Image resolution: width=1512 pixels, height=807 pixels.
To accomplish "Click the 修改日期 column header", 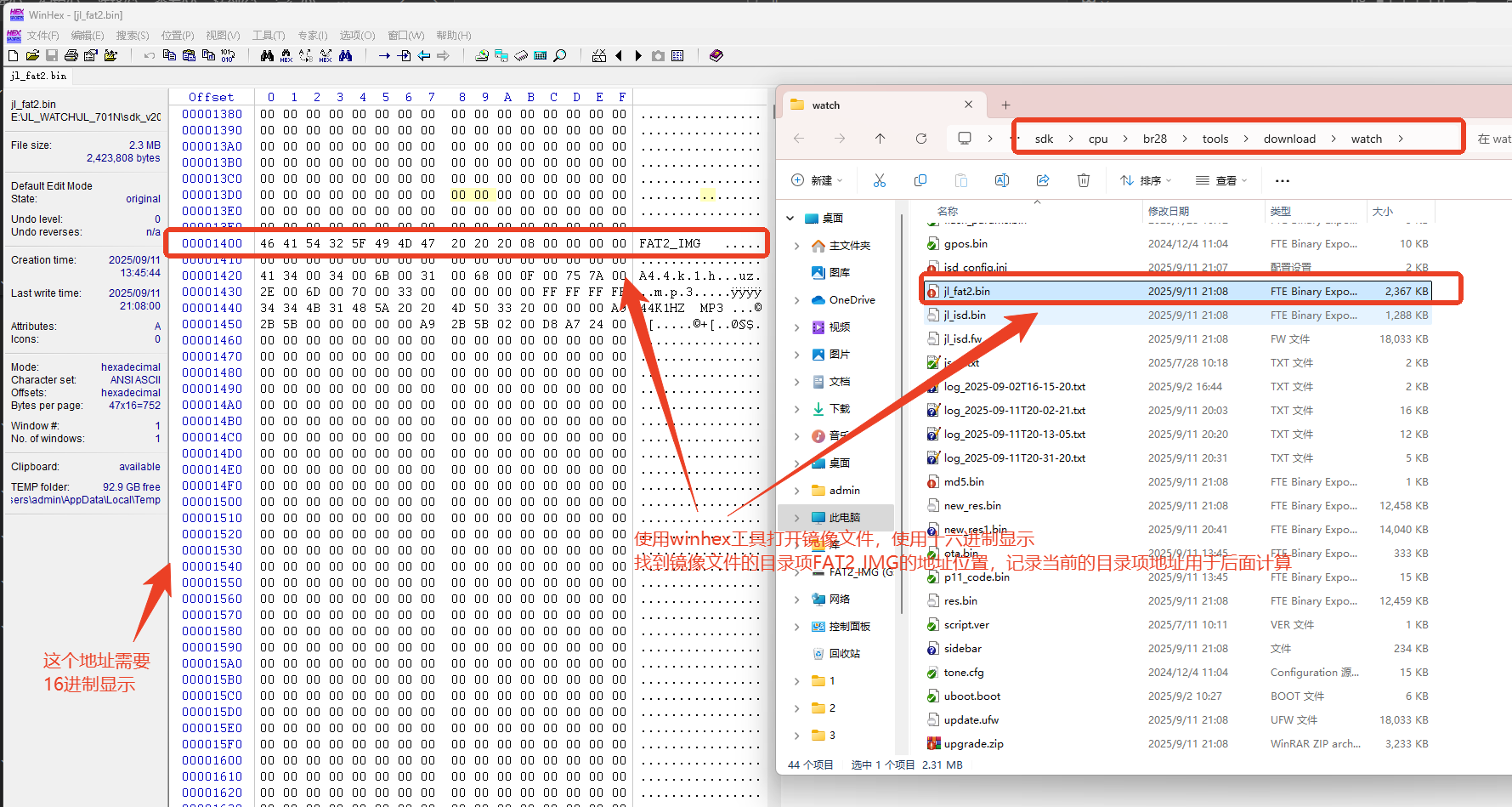I will click(x=1202, y=211).
